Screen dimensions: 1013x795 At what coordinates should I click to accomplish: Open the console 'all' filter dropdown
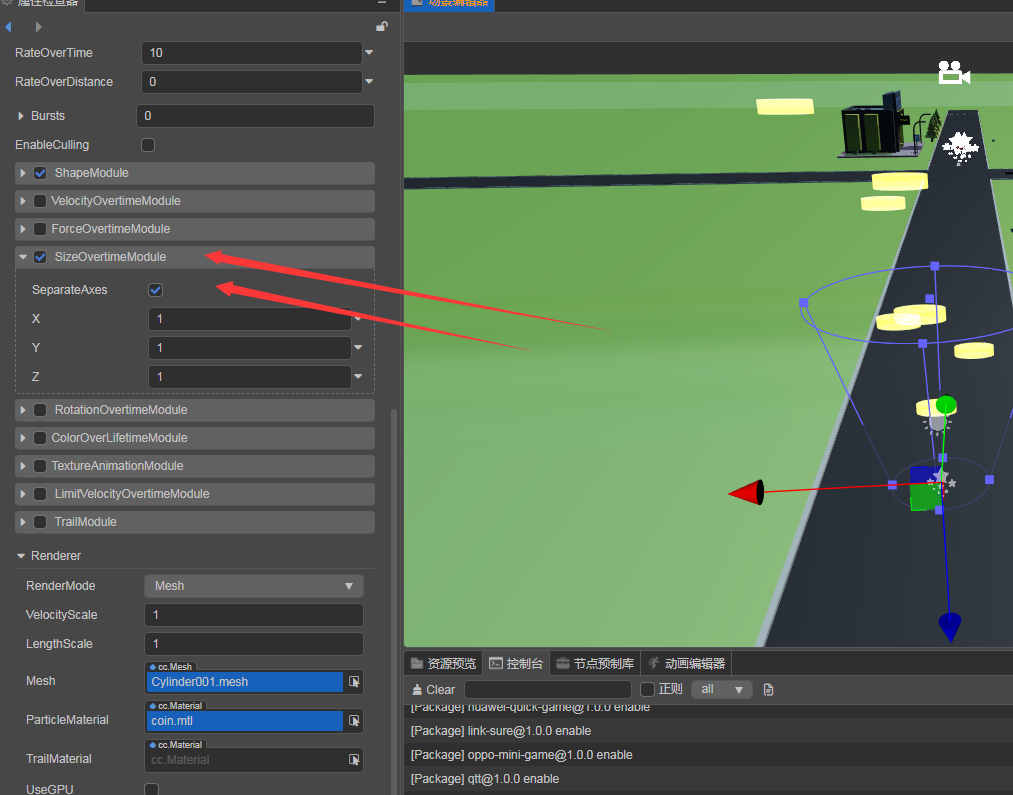click(721, 689)
